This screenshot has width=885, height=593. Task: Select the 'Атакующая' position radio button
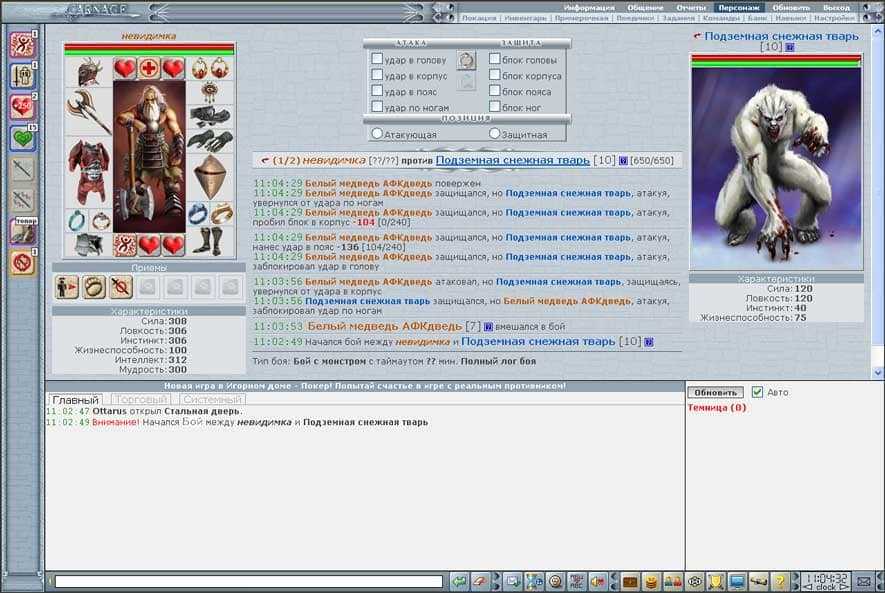click(377, 133)
